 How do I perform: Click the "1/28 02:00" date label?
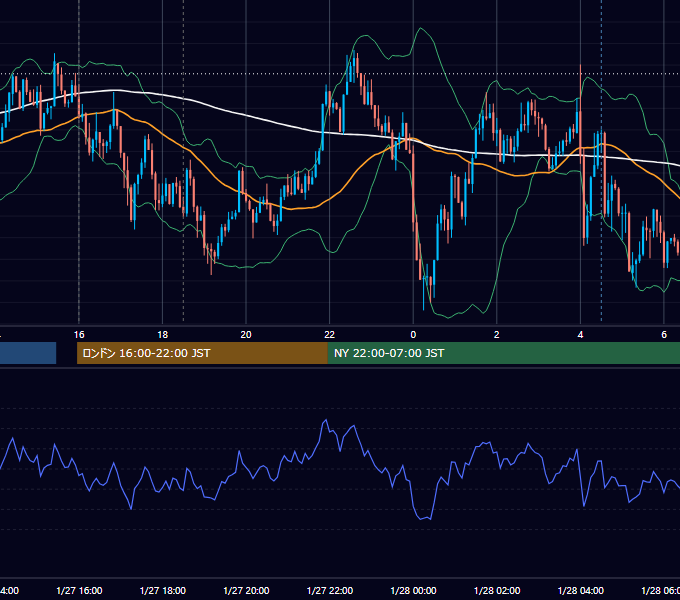[x=497, y=590]
